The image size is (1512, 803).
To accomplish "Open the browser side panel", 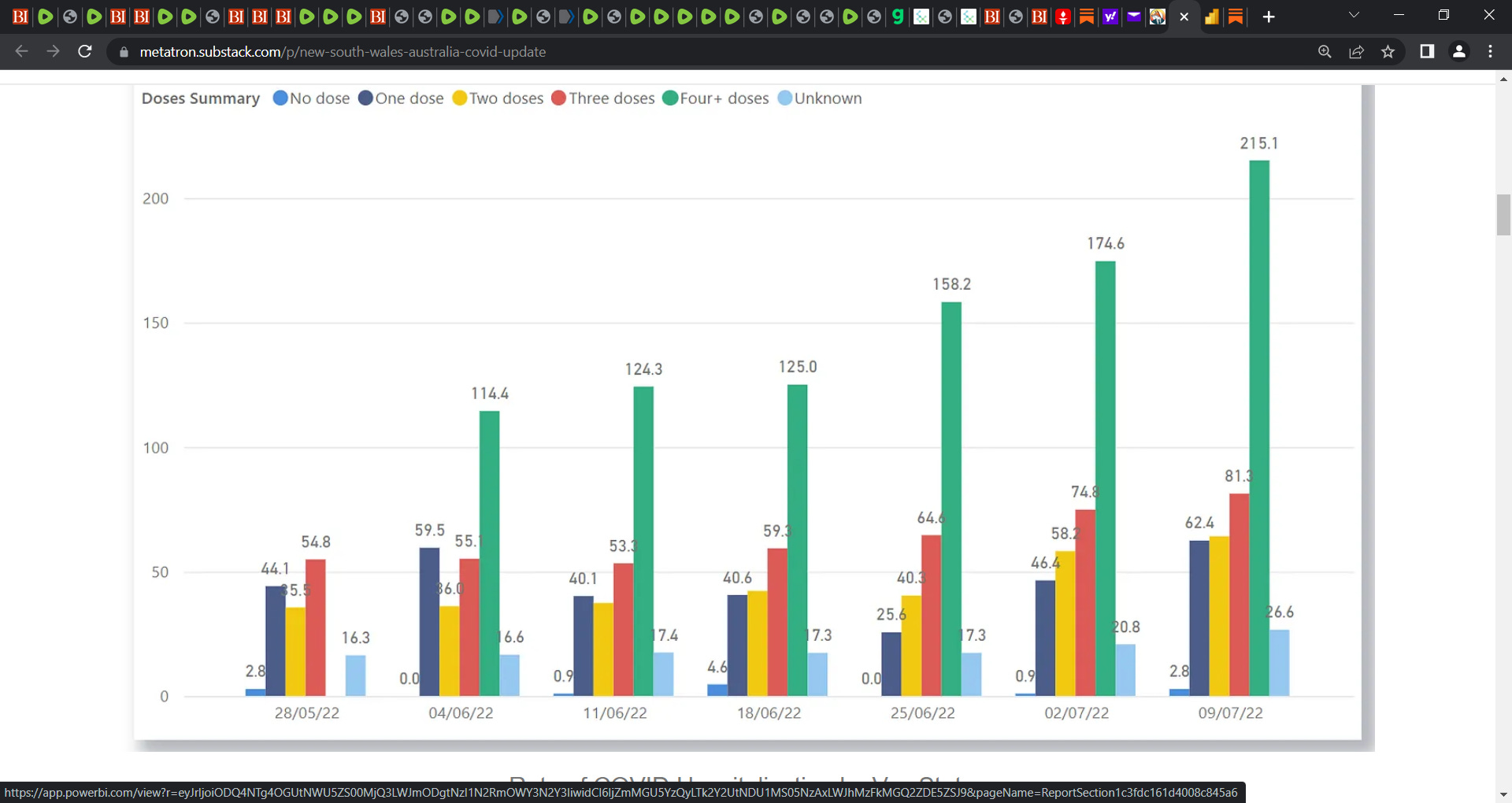I will point(1427,52).
